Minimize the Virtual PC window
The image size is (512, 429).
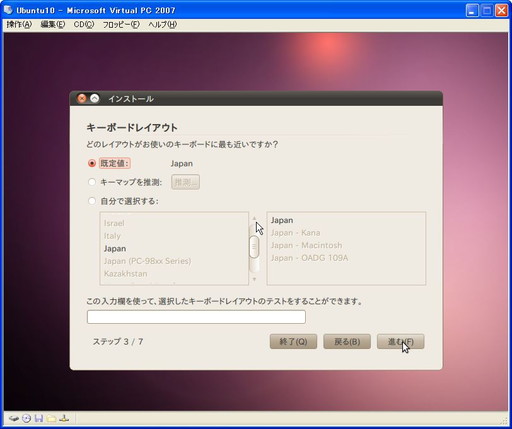pos(472,10)
